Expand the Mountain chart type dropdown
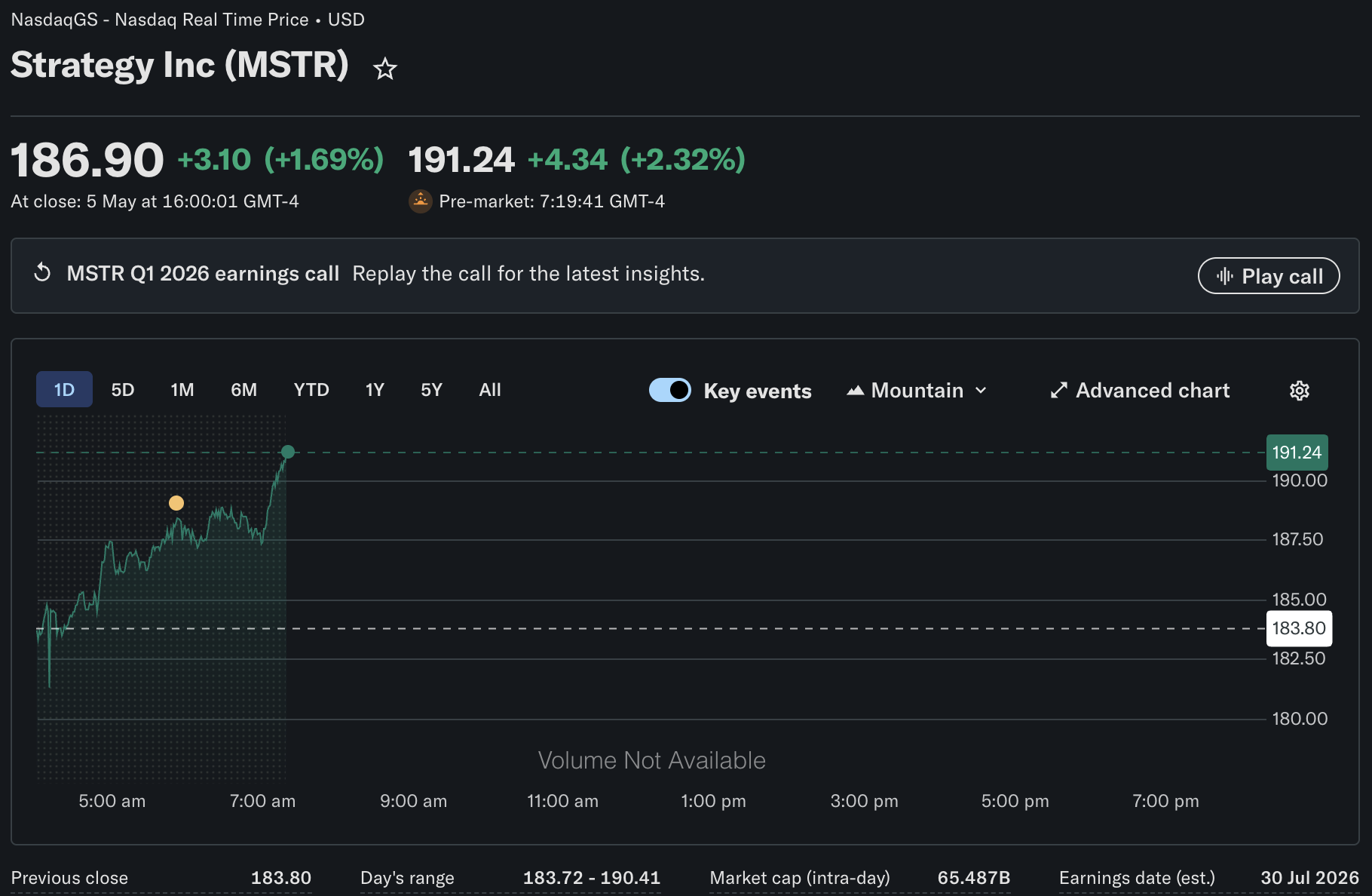The image size is (1372, 896). tap(917, 391)
